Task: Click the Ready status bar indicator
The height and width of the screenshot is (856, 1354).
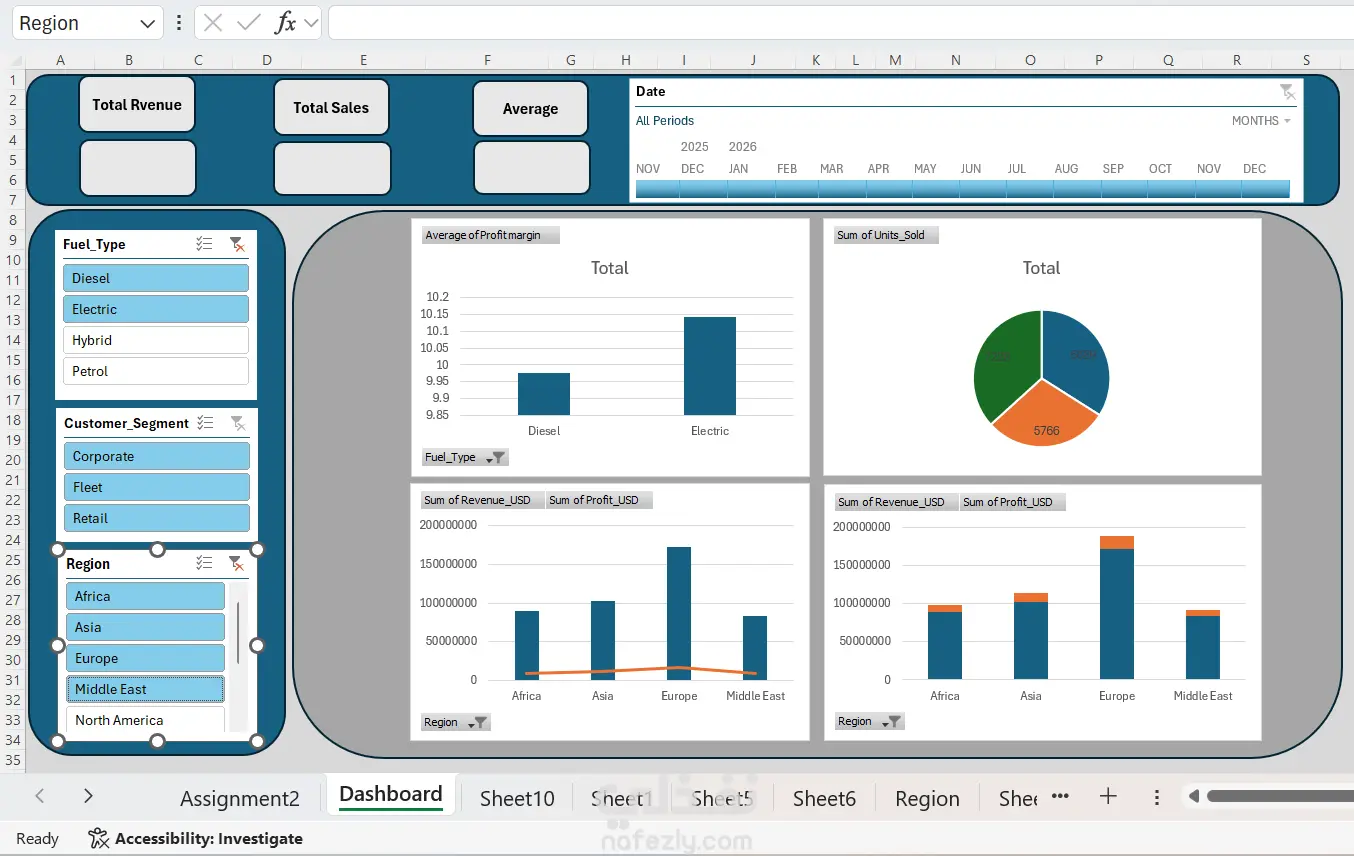Action: [38, 839]
